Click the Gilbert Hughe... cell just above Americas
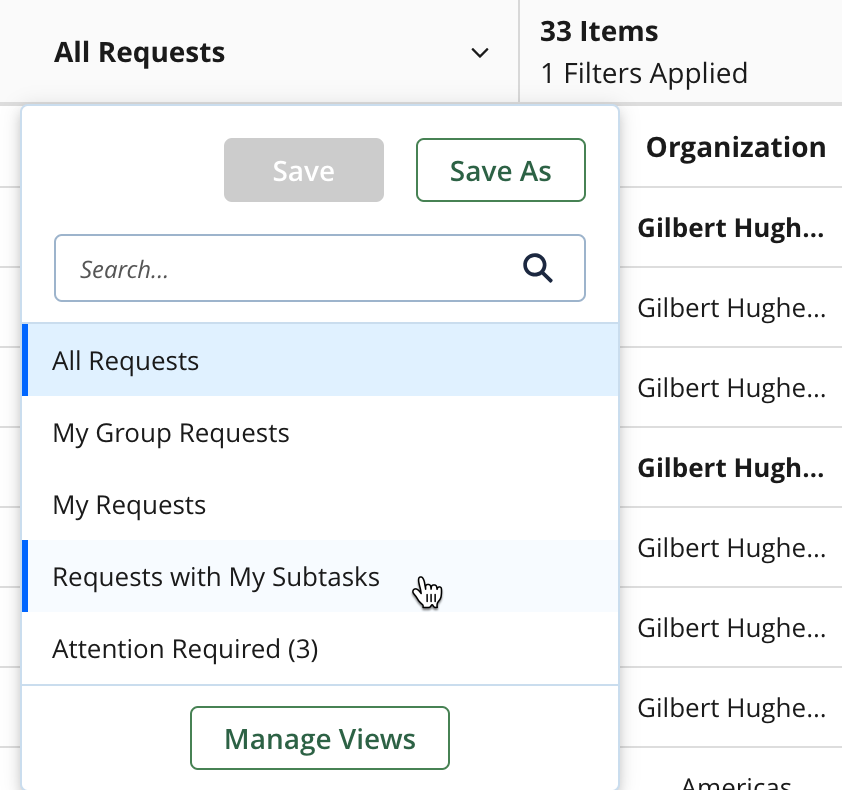Screen dimensions: 842x790 coord(731,708)
